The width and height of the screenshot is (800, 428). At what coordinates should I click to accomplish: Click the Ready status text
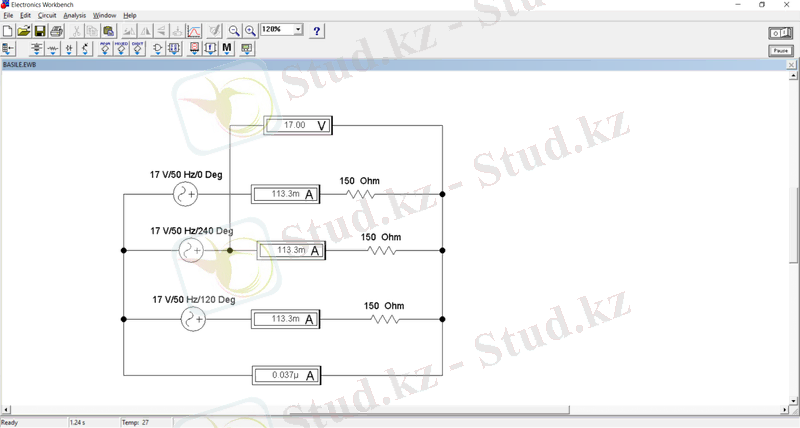(x=10, y=422)
